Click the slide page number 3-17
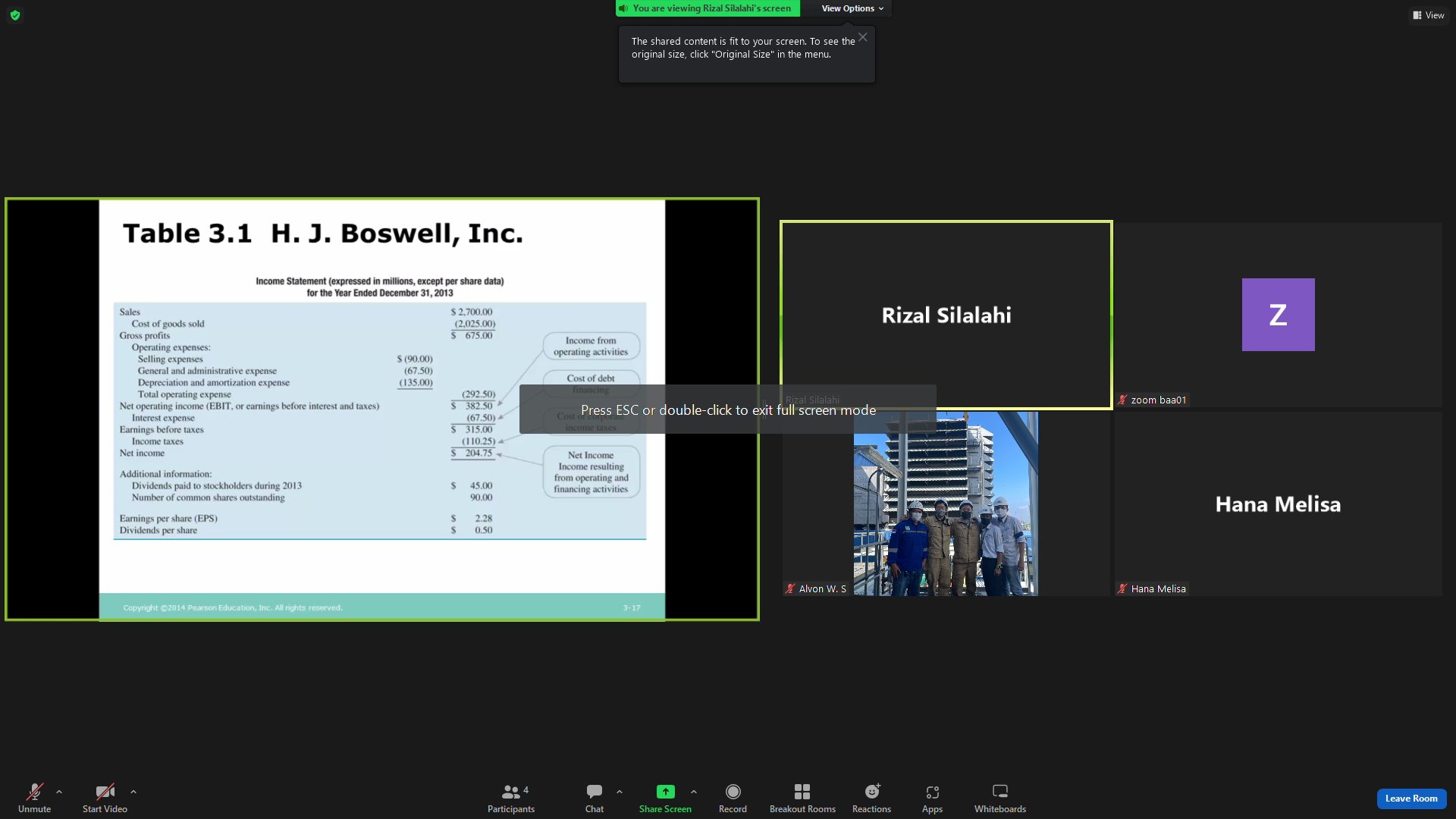Viewport: 1456px width, 819px height. (632, 608)
